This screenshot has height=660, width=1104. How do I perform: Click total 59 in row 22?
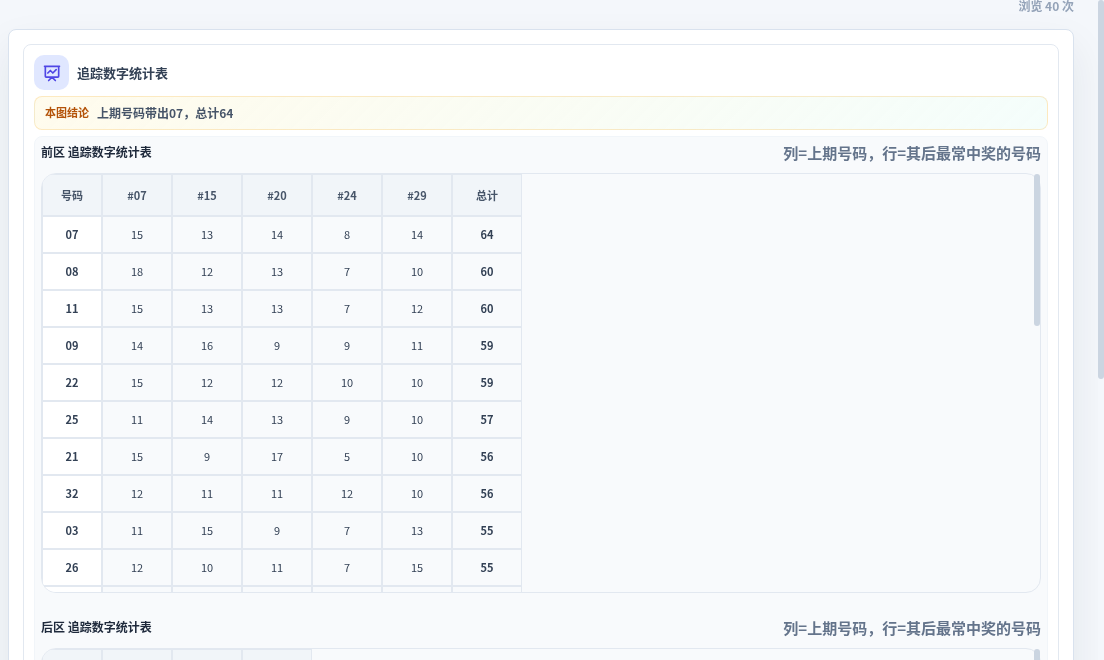coord(487,382)
